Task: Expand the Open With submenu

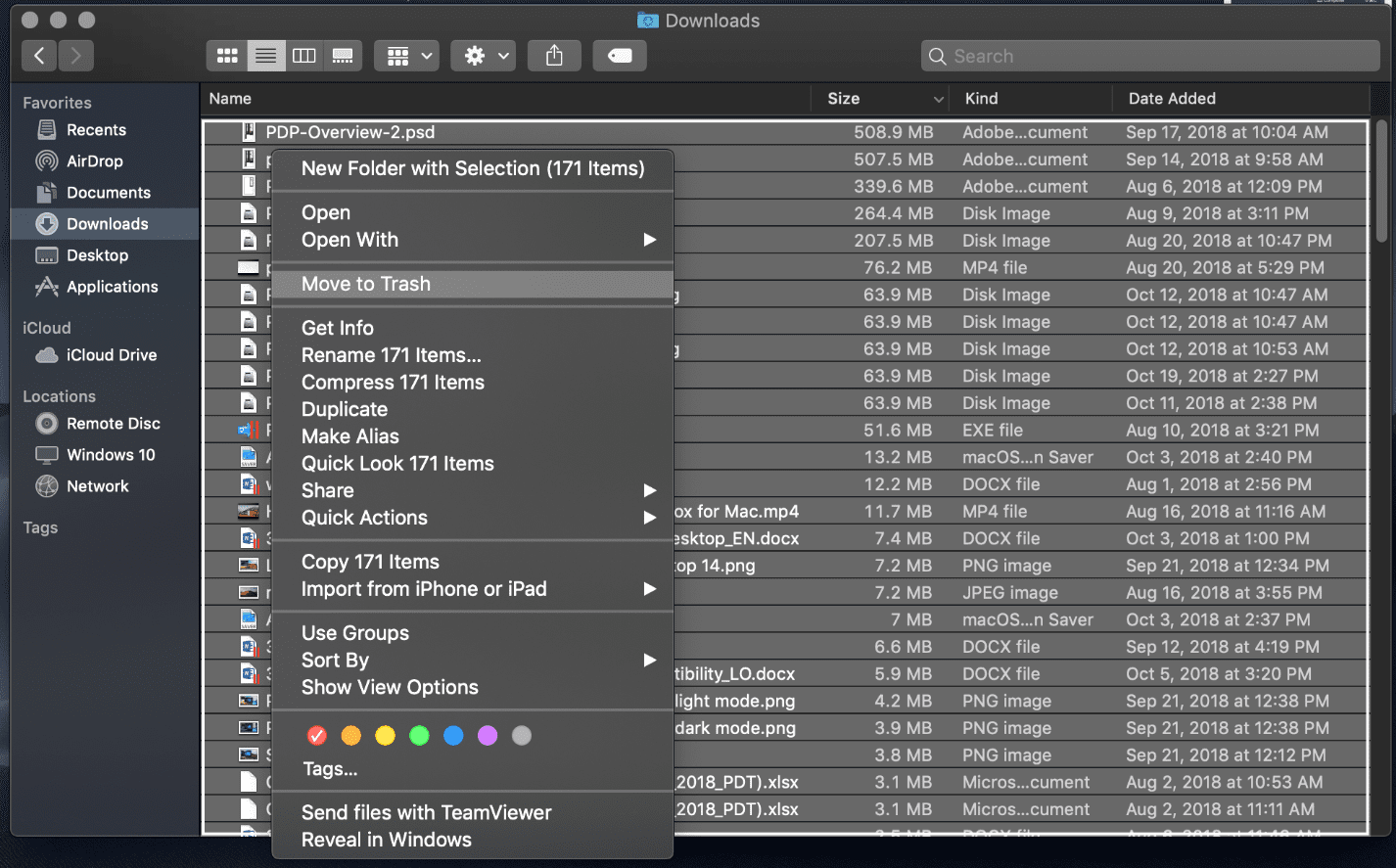Action: 349,240
